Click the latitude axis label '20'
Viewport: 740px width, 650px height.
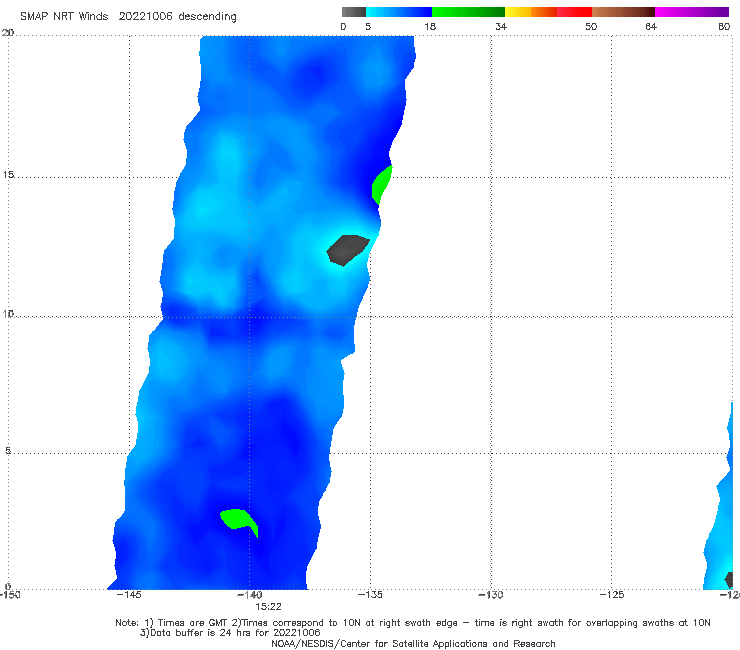(x=8, y=33)
